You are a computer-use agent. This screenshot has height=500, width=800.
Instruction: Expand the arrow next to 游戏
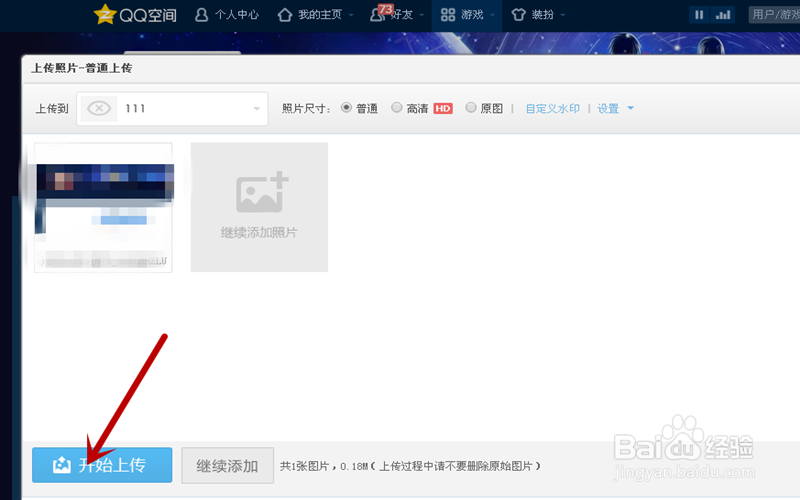coord(492,15)
